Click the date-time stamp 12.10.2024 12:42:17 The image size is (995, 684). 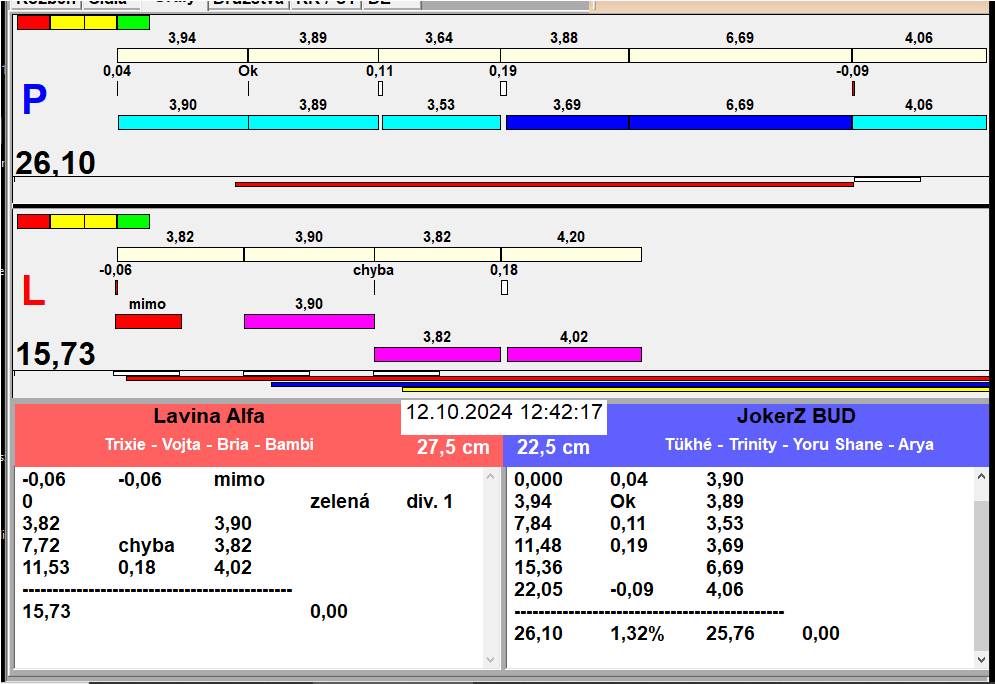click(x=504, y=412)
